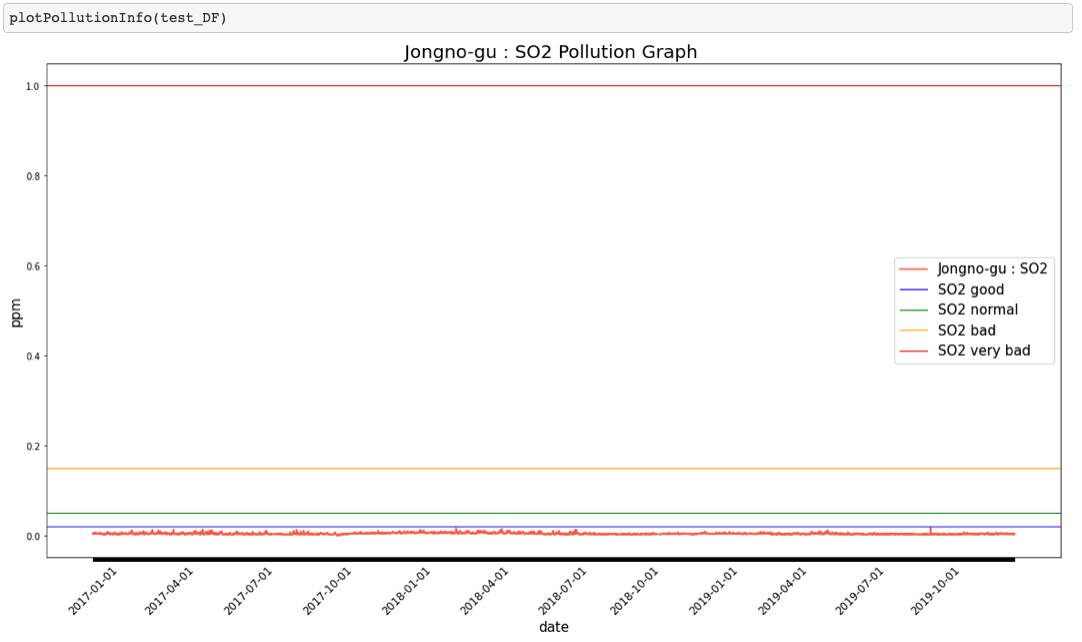Click the legend entry Jongno-gu : SO2
The image size is (1082, 642).
click(992, 269)
